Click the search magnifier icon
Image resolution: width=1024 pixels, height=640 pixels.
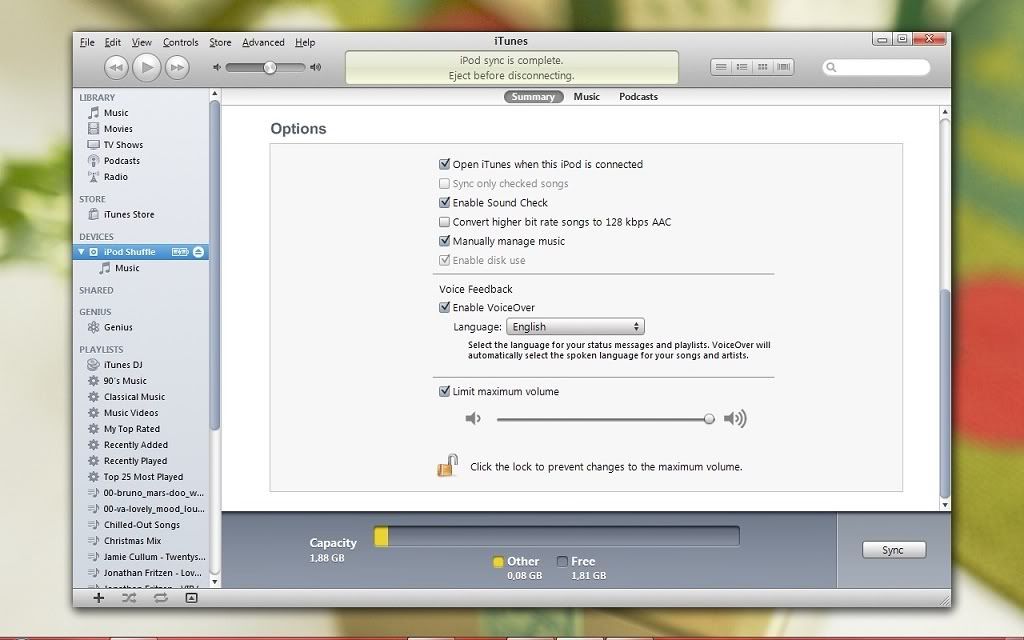pos(831,67)
